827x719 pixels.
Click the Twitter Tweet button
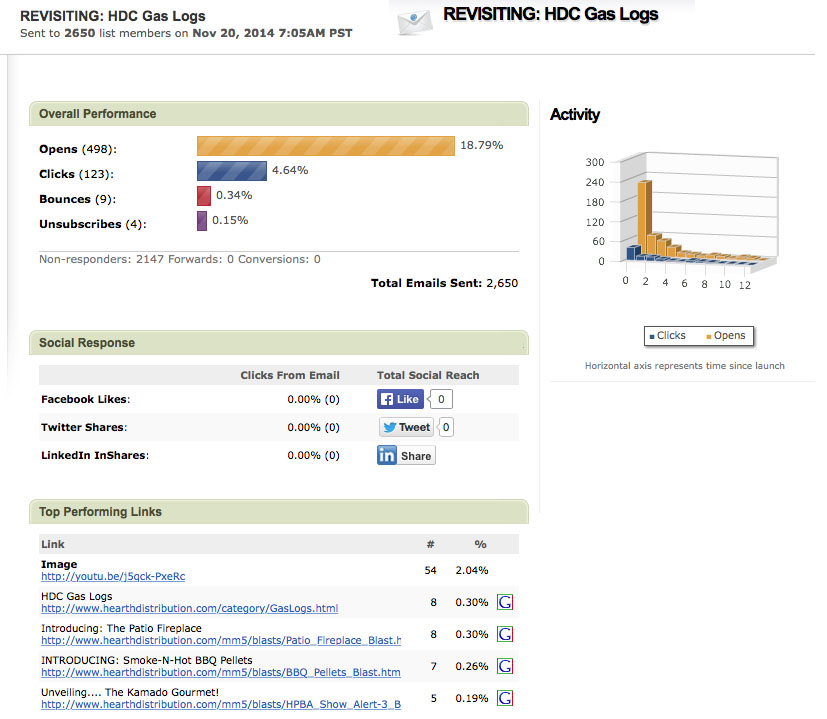[x=406, y=427]
